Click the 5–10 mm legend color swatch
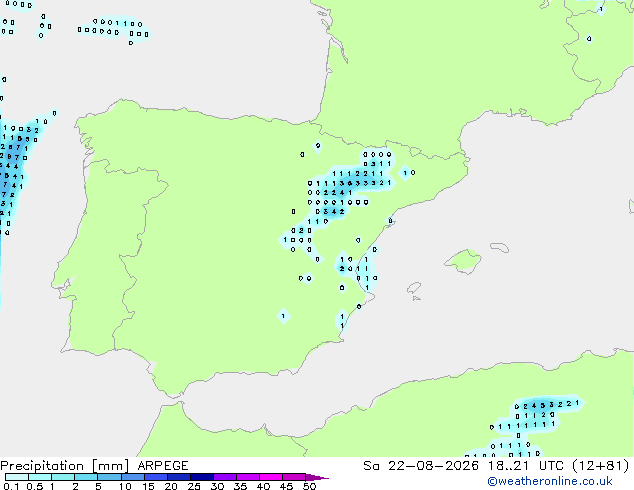This screenshot has width=634, height=490. 109,477
